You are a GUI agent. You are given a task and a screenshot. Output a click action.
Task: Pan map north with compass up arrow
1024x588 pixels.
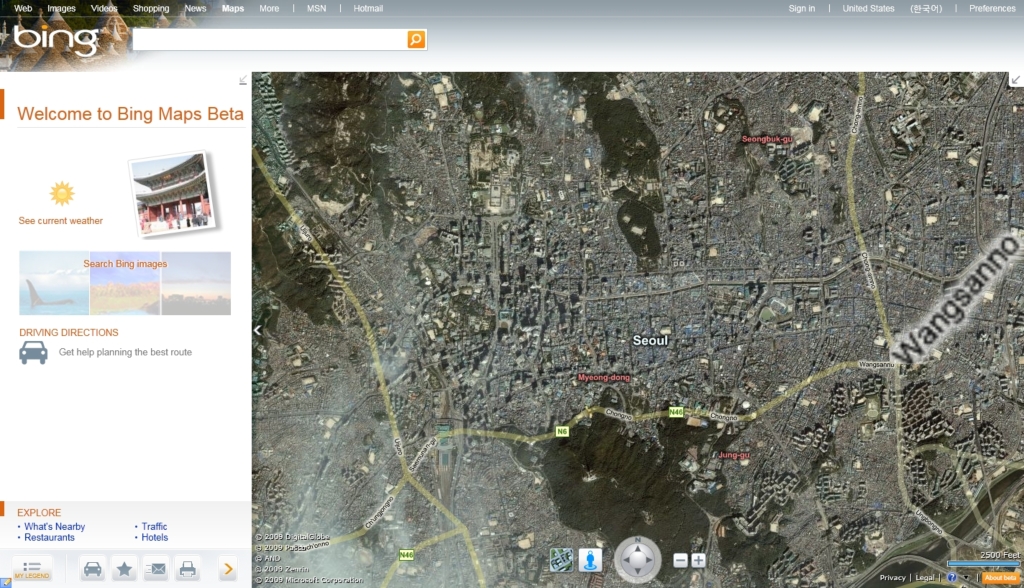[638, 547]
